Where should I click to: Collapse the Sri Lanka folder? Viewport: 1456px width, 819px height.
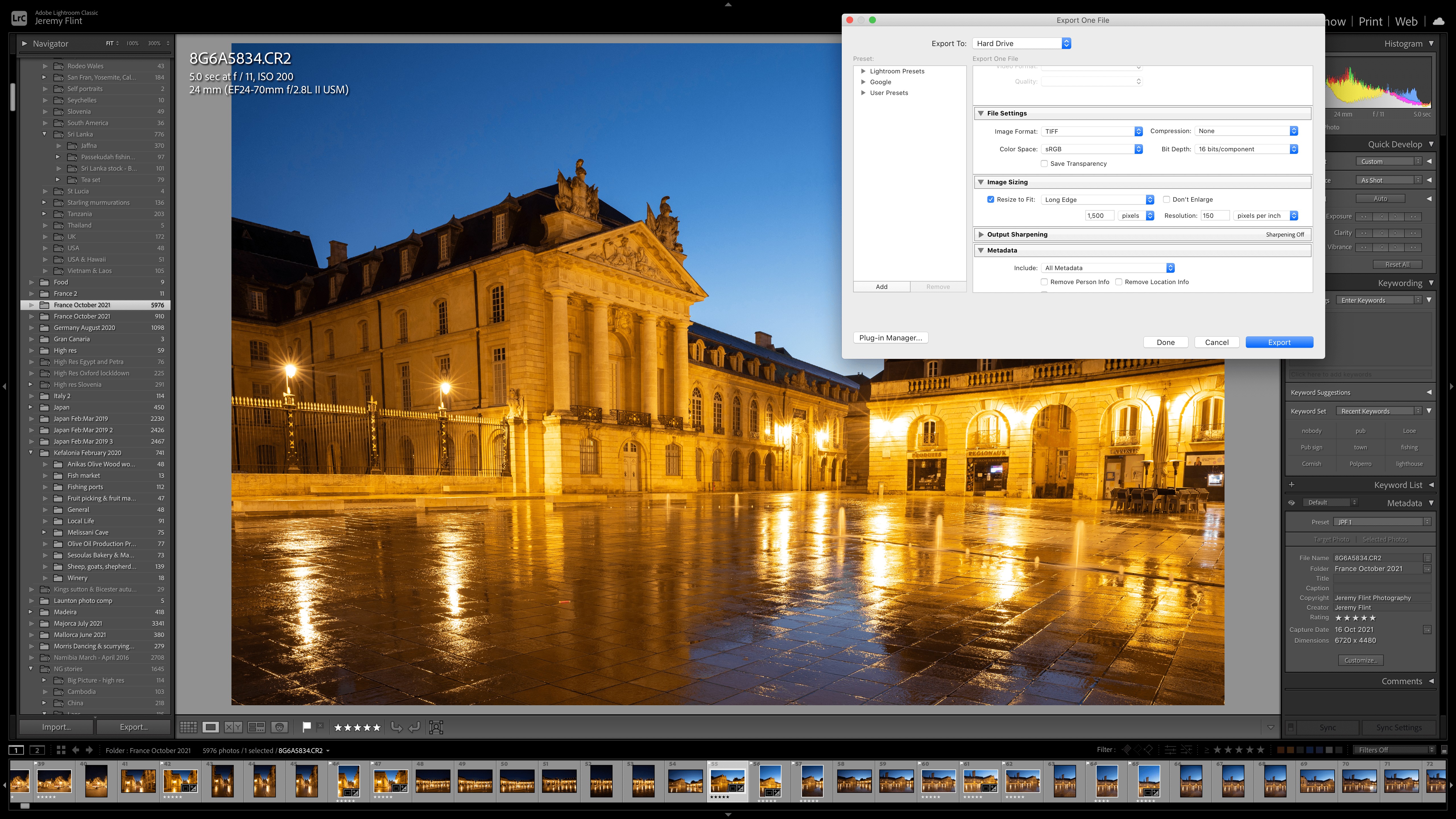click(45, 134)
